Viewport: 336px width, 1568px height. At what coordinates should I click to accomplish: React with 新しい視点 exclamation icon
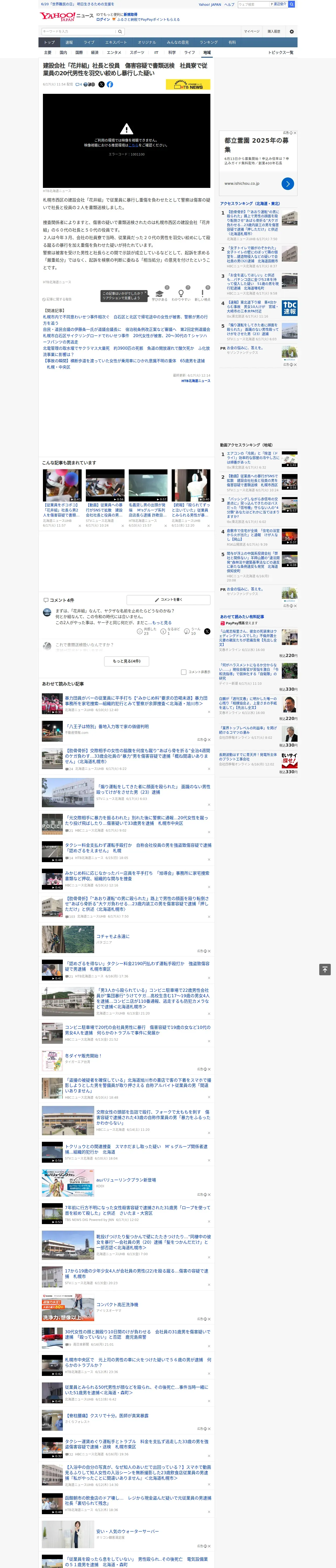(x=203, y=294)
